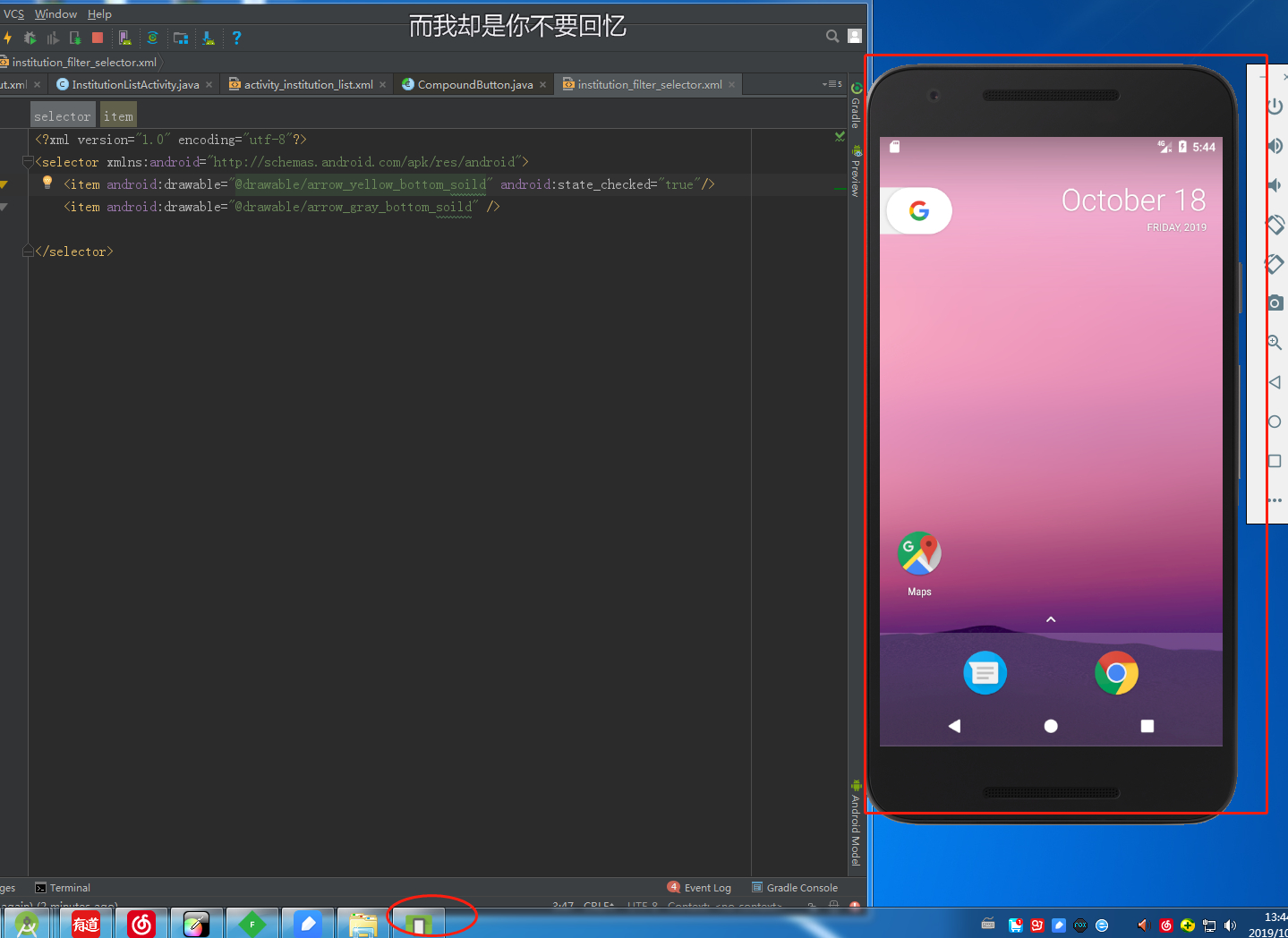Open the file explorer from the taskbar
This screenshot has height=938, width=1288.
[363, 925]
